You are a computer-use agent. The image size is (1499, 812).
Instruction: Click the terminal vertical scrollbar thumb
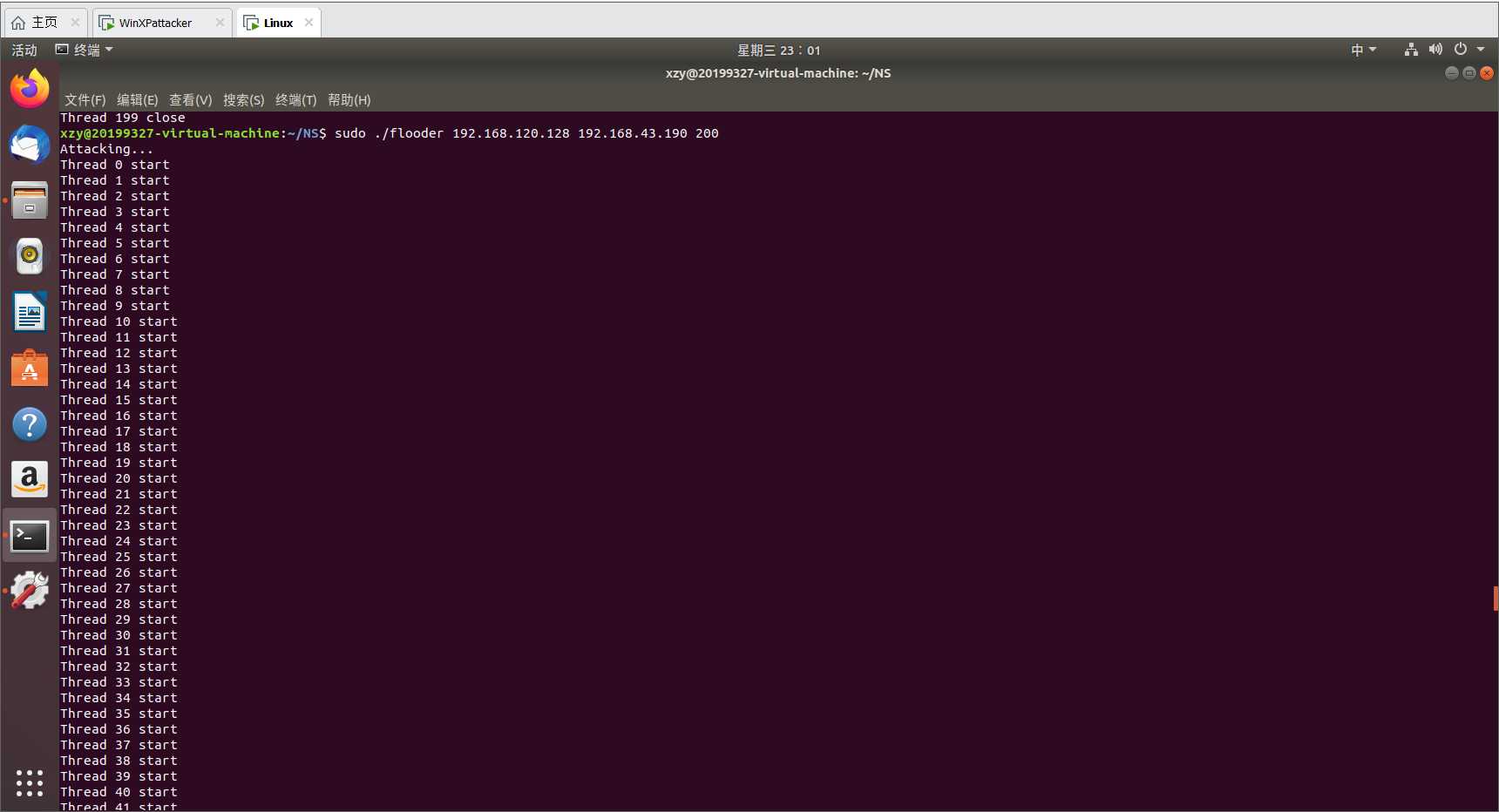click(1496, 599)
